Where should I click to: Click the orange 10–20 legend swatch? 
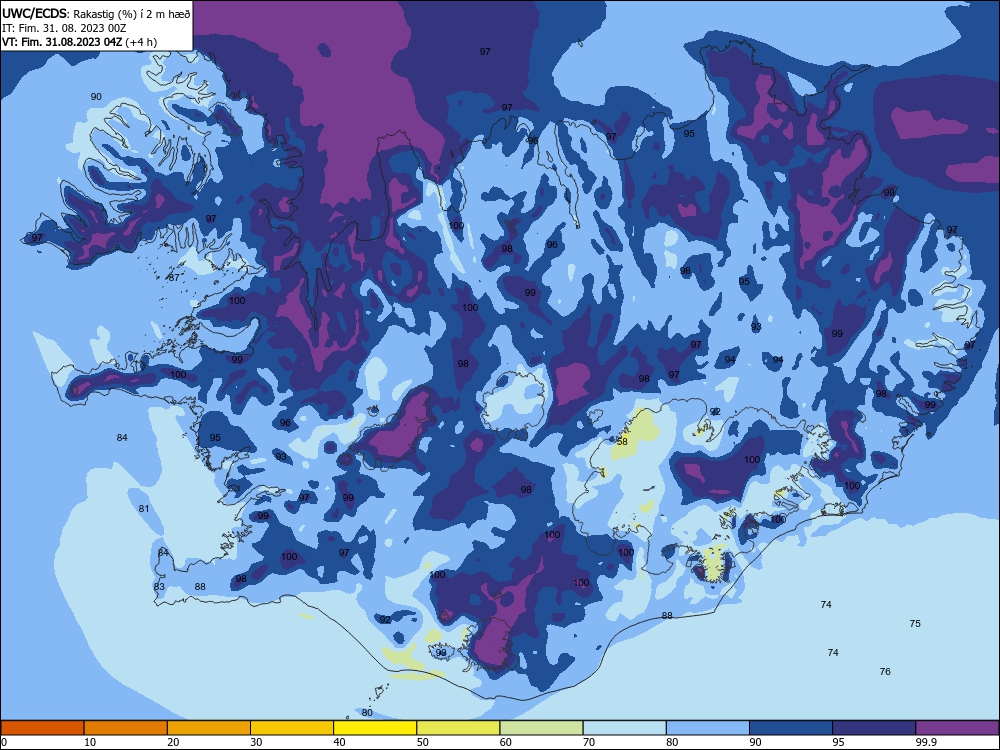[x=126, y=728]
